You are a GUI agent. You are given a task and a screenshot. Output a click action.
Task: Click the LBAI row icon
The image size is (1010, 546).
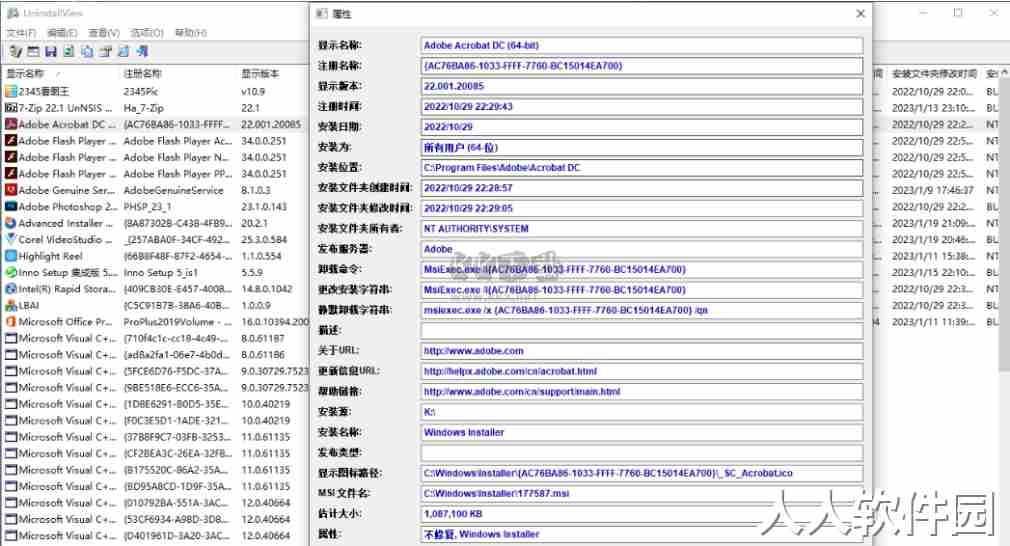tap(10, 305)
